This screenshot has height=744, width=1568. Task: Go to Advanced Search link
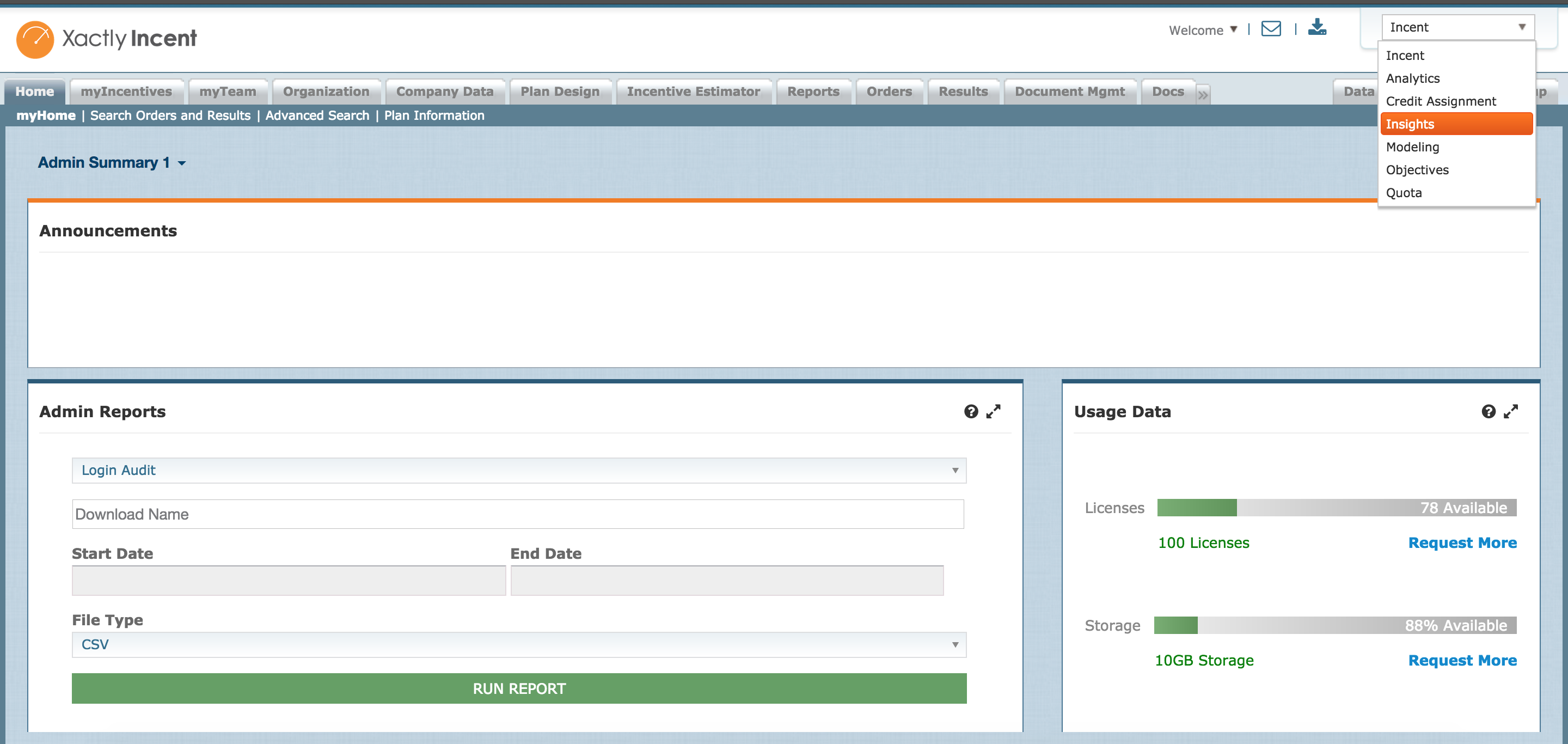coord(317,115)
